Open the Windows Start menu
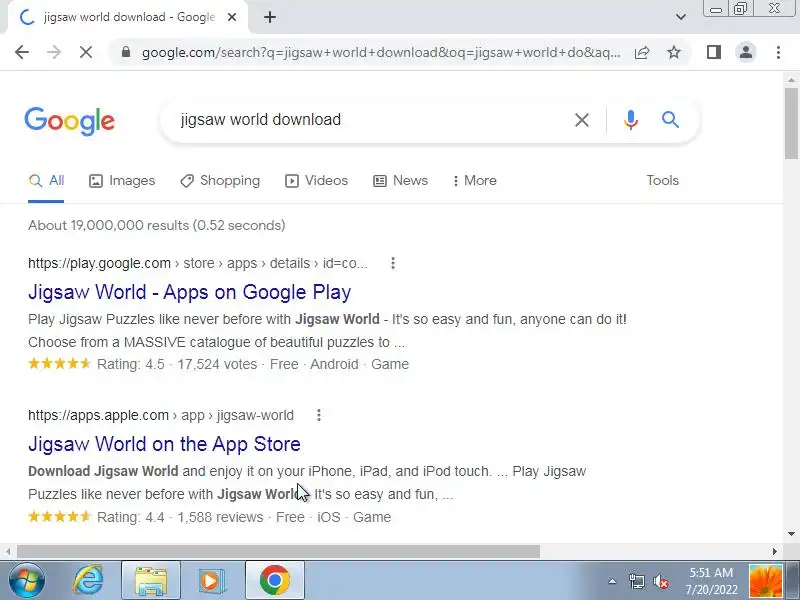Image resolution: width=800 pixels, height=600 pixels. point(27,580)
